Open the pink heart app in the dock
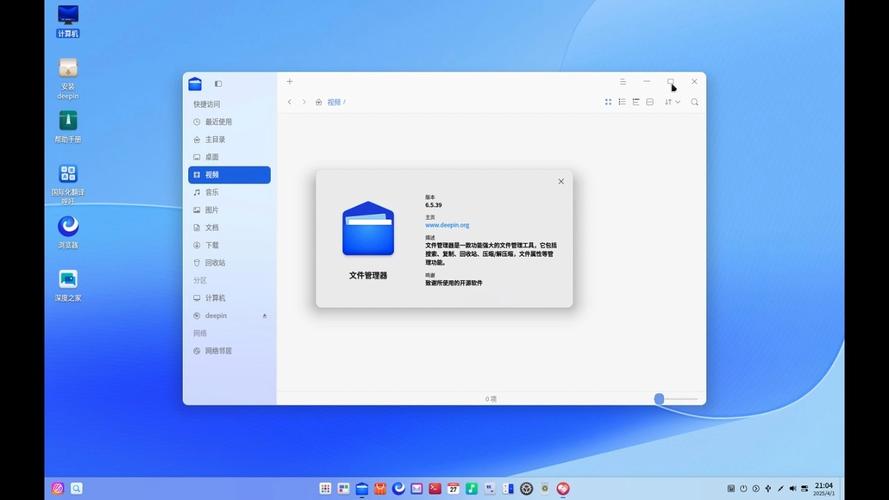The image size is (889, 500). 563,488
